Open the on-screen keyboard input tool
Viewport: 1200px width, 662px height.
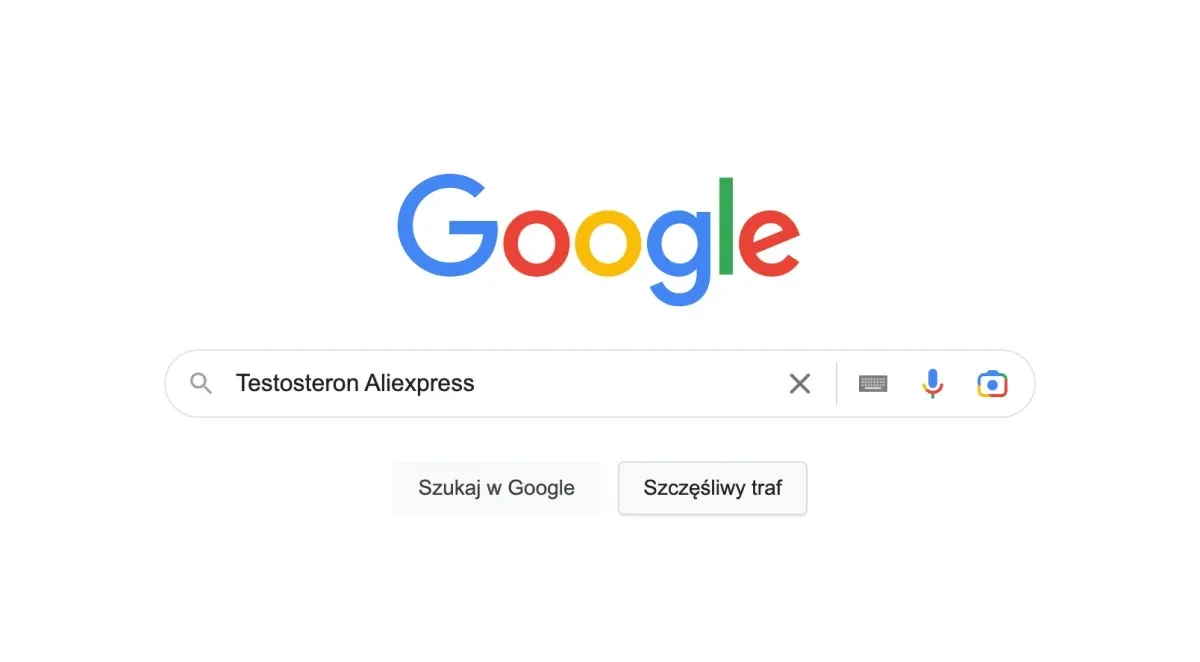(873, 383)
